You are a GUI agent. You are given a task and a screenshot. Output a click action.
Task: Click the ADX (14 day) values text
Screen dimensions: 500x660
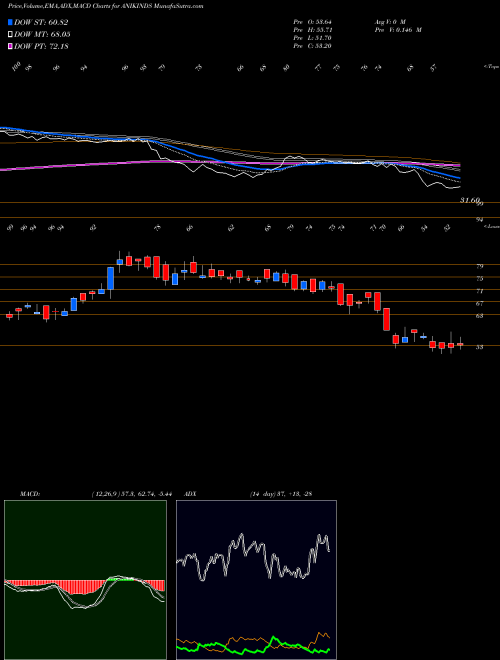point(281,494)
